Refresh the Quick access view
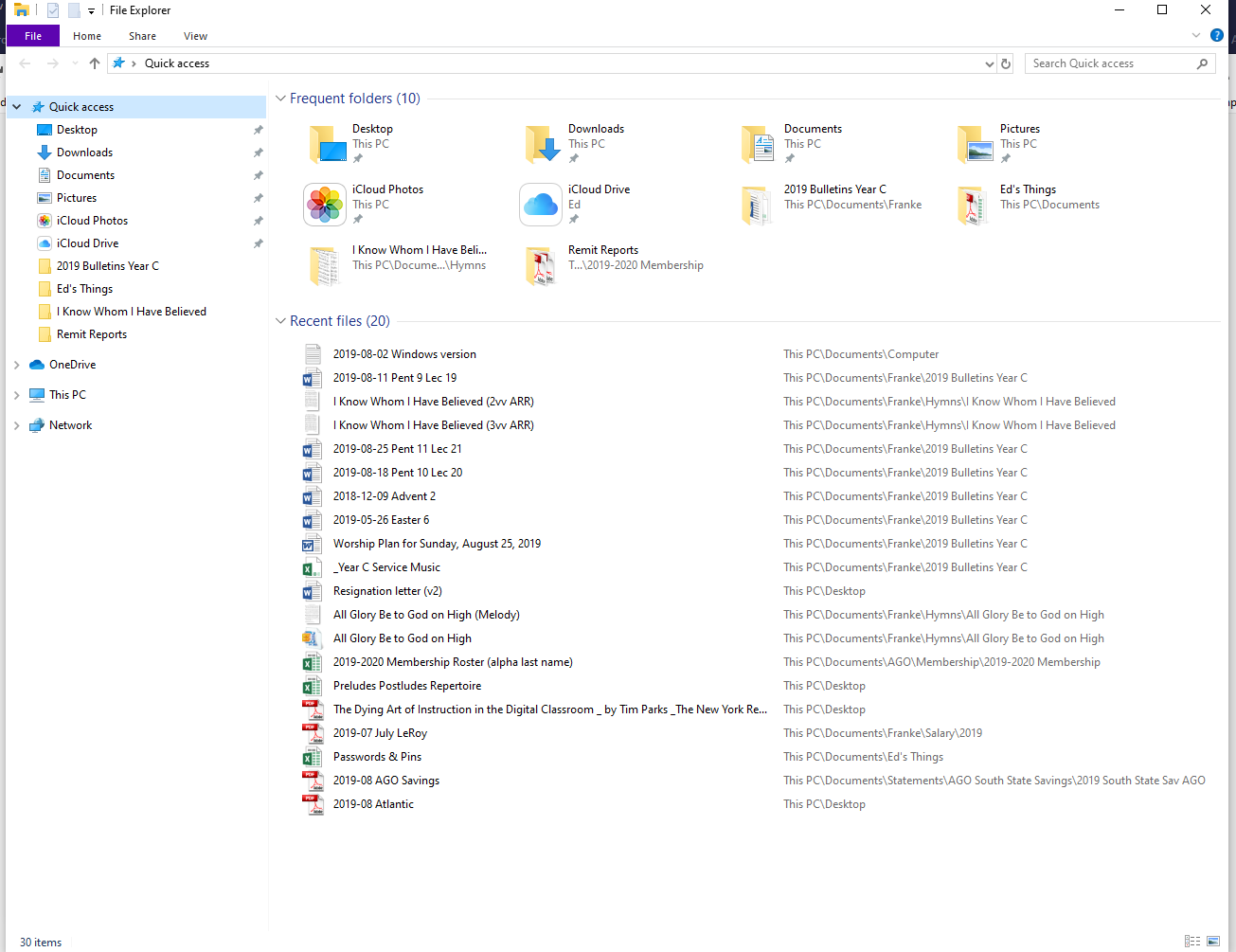1236x952 pixels. tap(1006, 63)
